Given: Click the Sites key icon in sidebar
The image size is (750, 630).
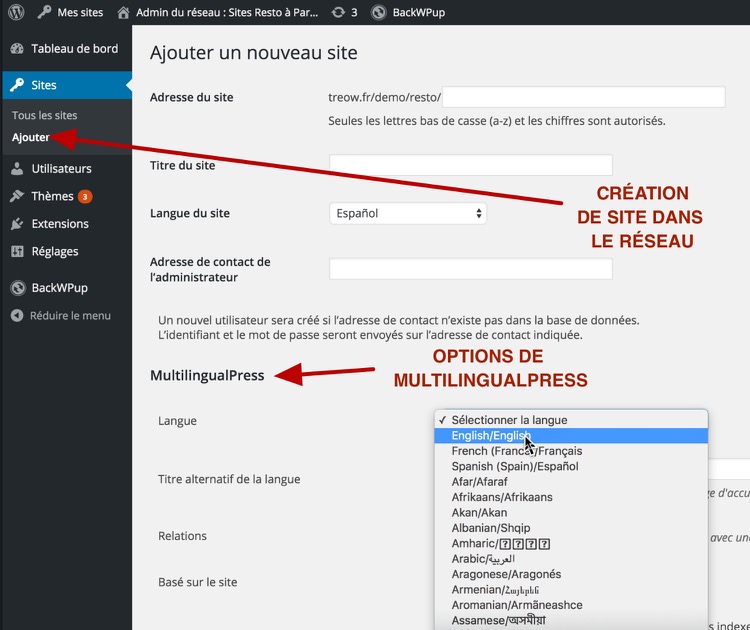Looking at the screenshot, I should click(x=17, y=85).
